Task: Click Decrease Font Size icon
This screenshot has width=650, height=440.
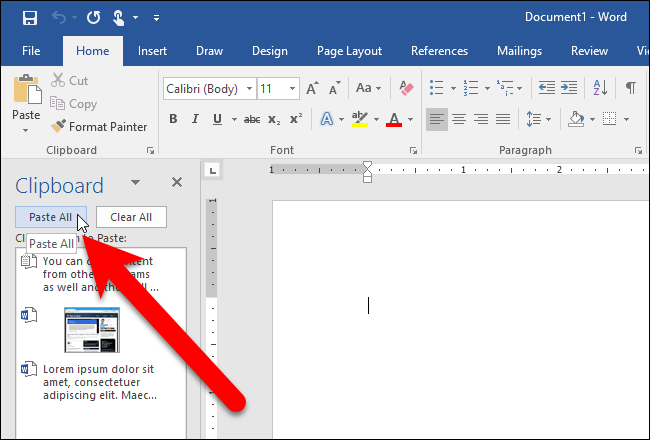Action: coord(335,88)
